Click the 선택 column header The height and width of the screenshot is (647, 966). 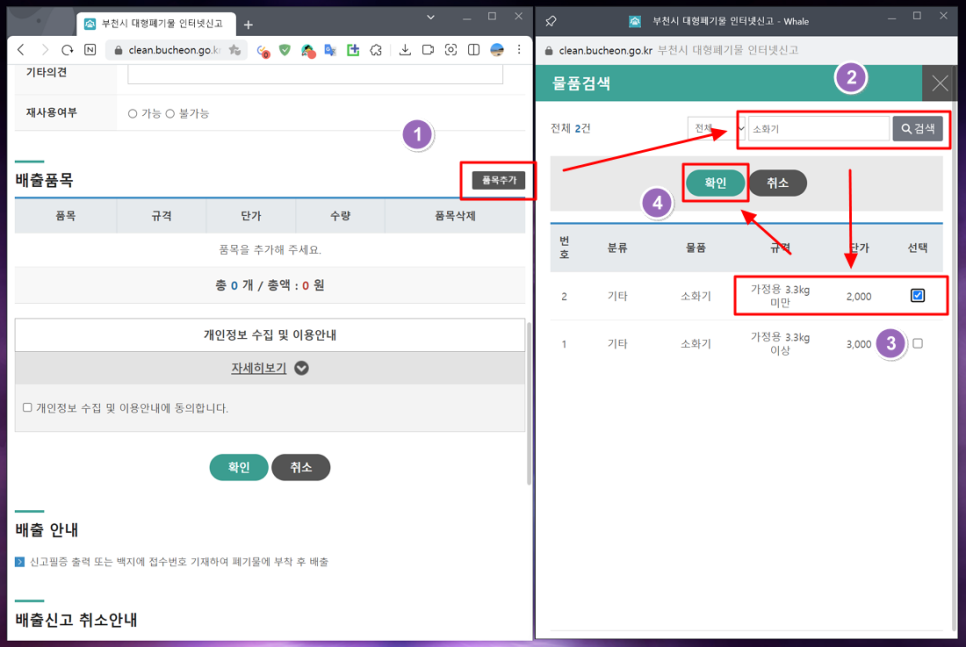(917, 248)
